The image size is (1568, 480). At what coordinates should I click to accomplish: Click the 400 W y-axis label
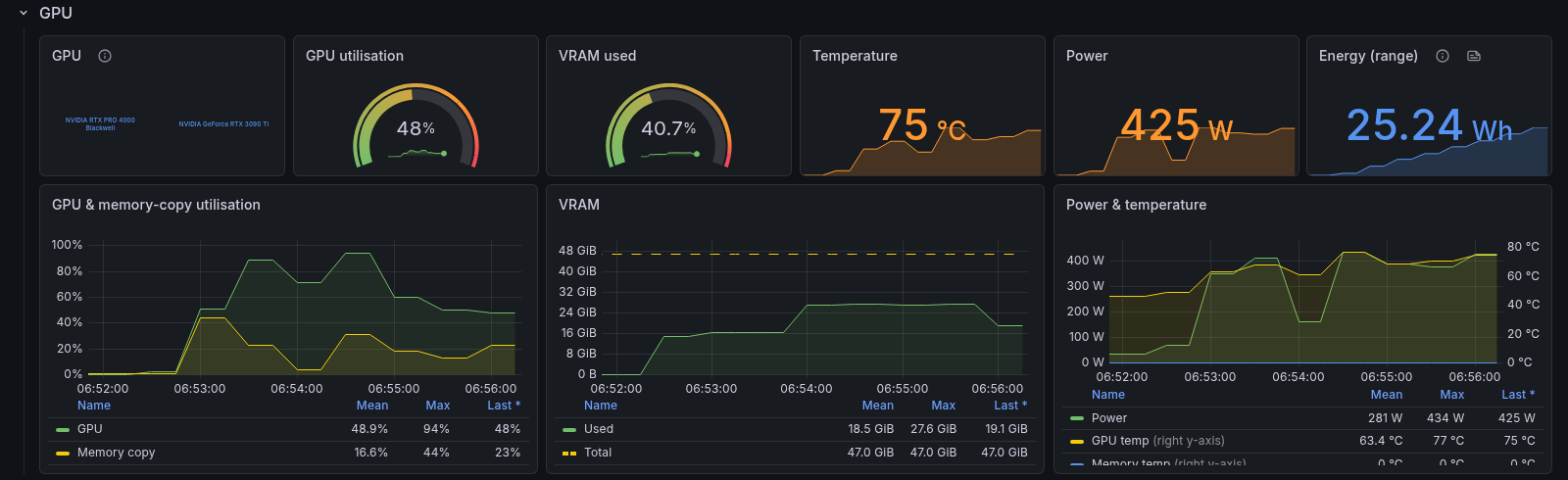click(1085, 261)
